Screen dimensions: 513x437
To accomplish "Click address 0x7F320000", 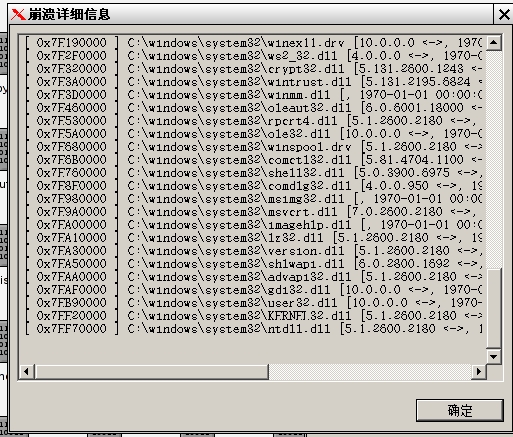I will pos(71,69).
